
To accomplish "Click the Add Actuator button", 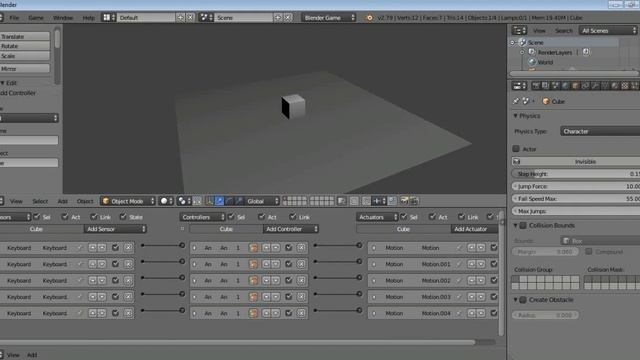I will pos(475,229).
